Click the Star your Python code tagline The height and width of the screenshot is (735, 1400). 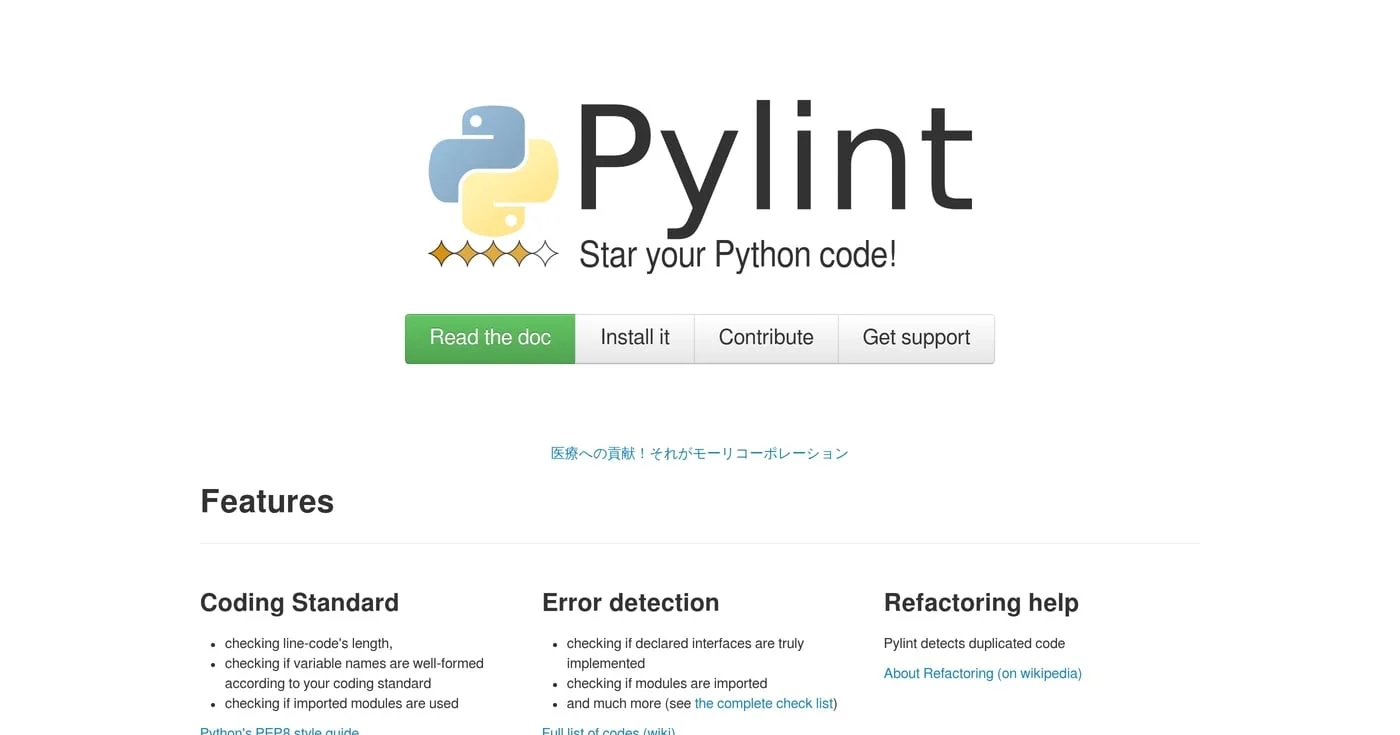pyautogui.click(x=738, y=254)
